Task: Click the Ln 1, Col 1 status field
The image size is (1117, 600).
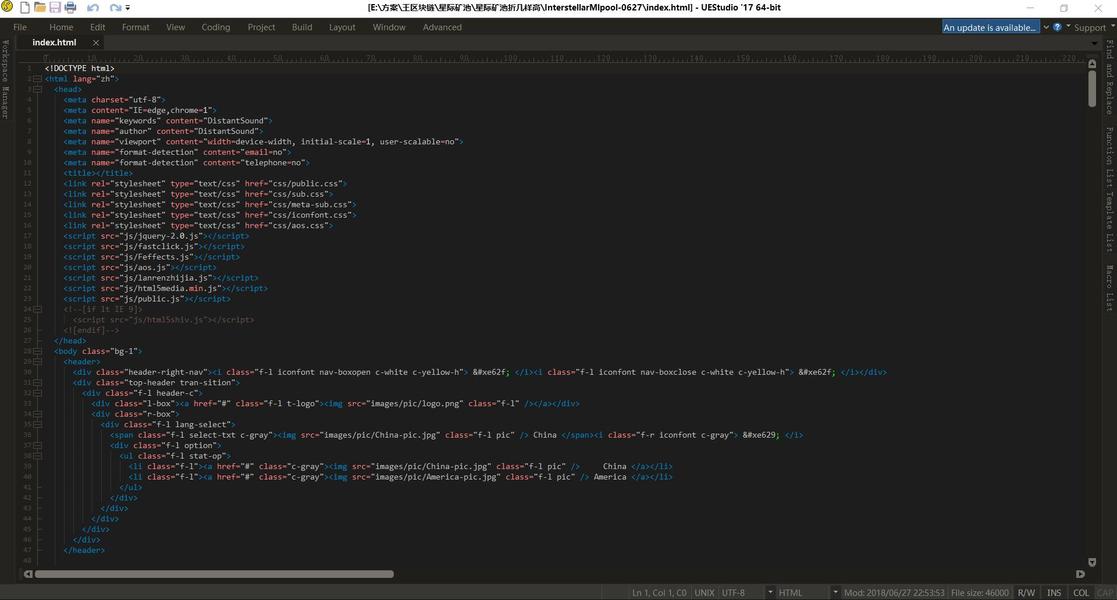Action: (x=659, y=593)
